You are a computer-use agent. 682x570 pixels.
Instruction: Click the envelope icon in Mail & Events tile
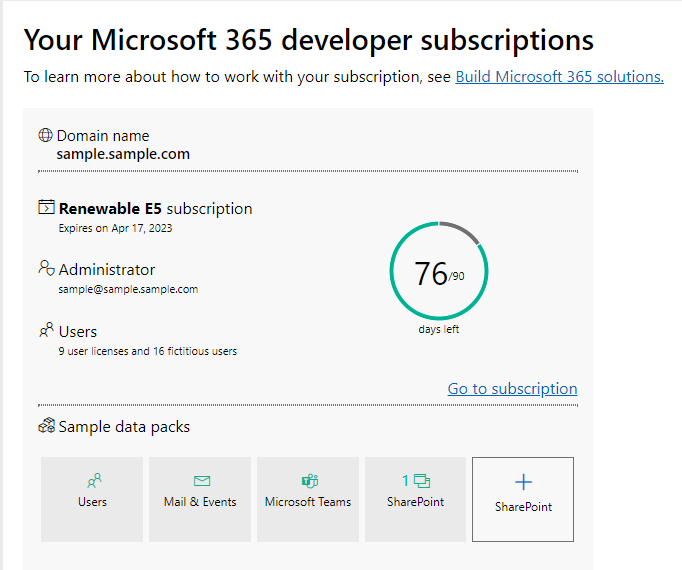[202, 481]
